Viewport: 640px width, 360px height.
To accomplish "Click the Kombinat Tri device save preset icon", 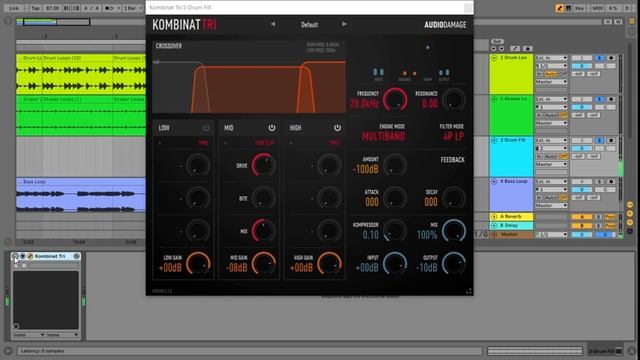I will pyautogui.click(x=76, y=256).
